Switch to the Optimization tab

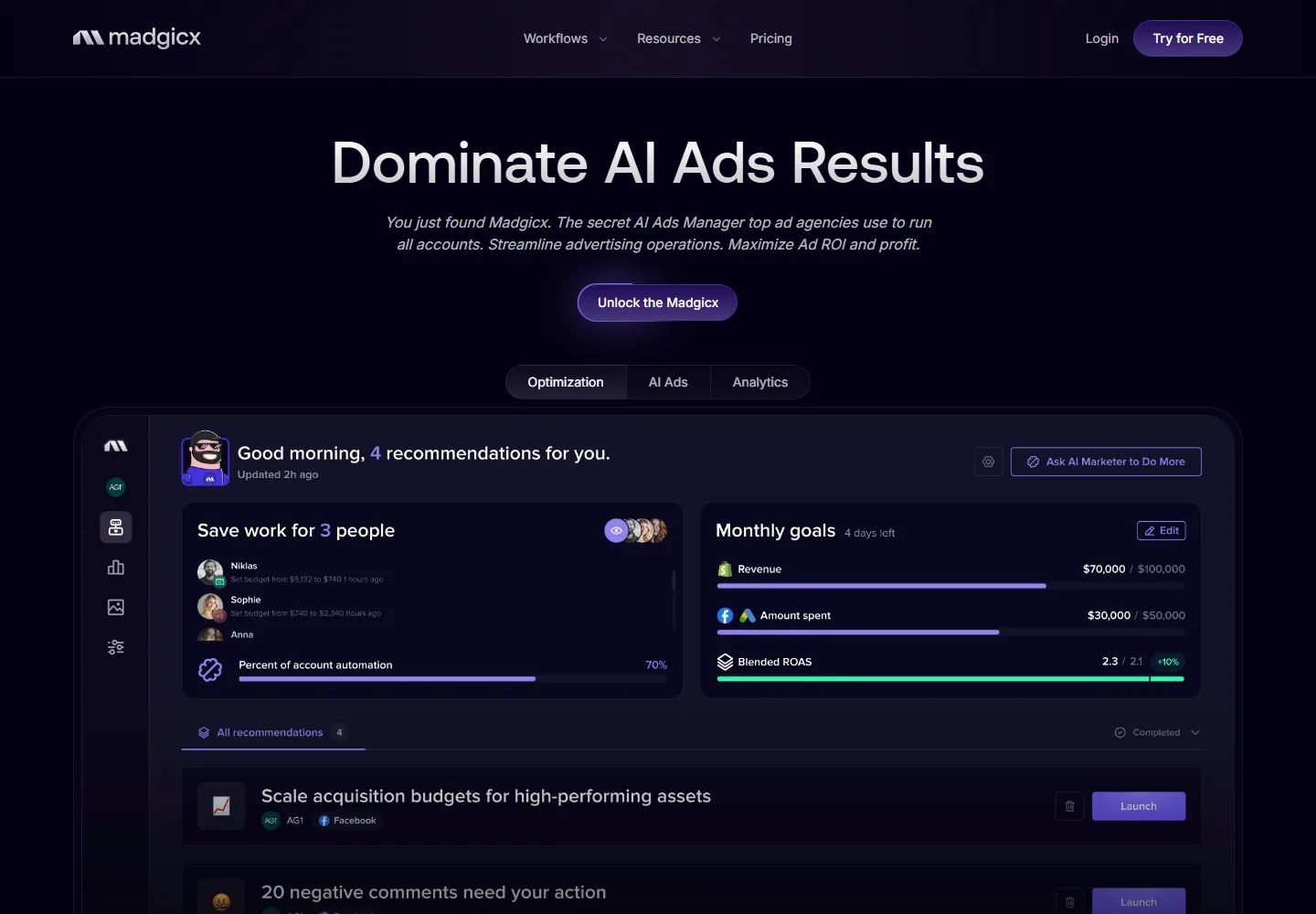pos(566,382)
